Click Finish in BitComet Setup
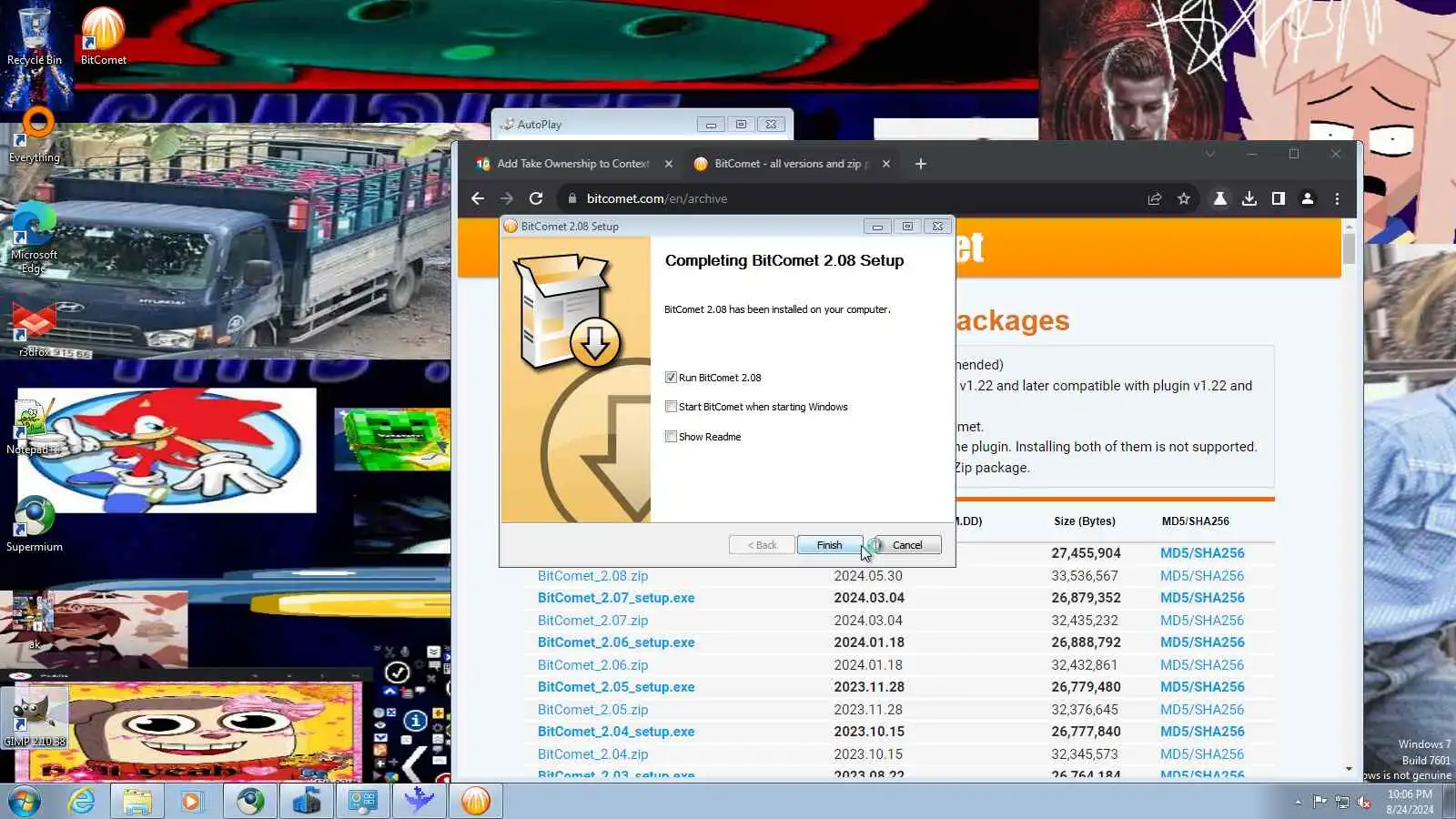 coord(829,545)
